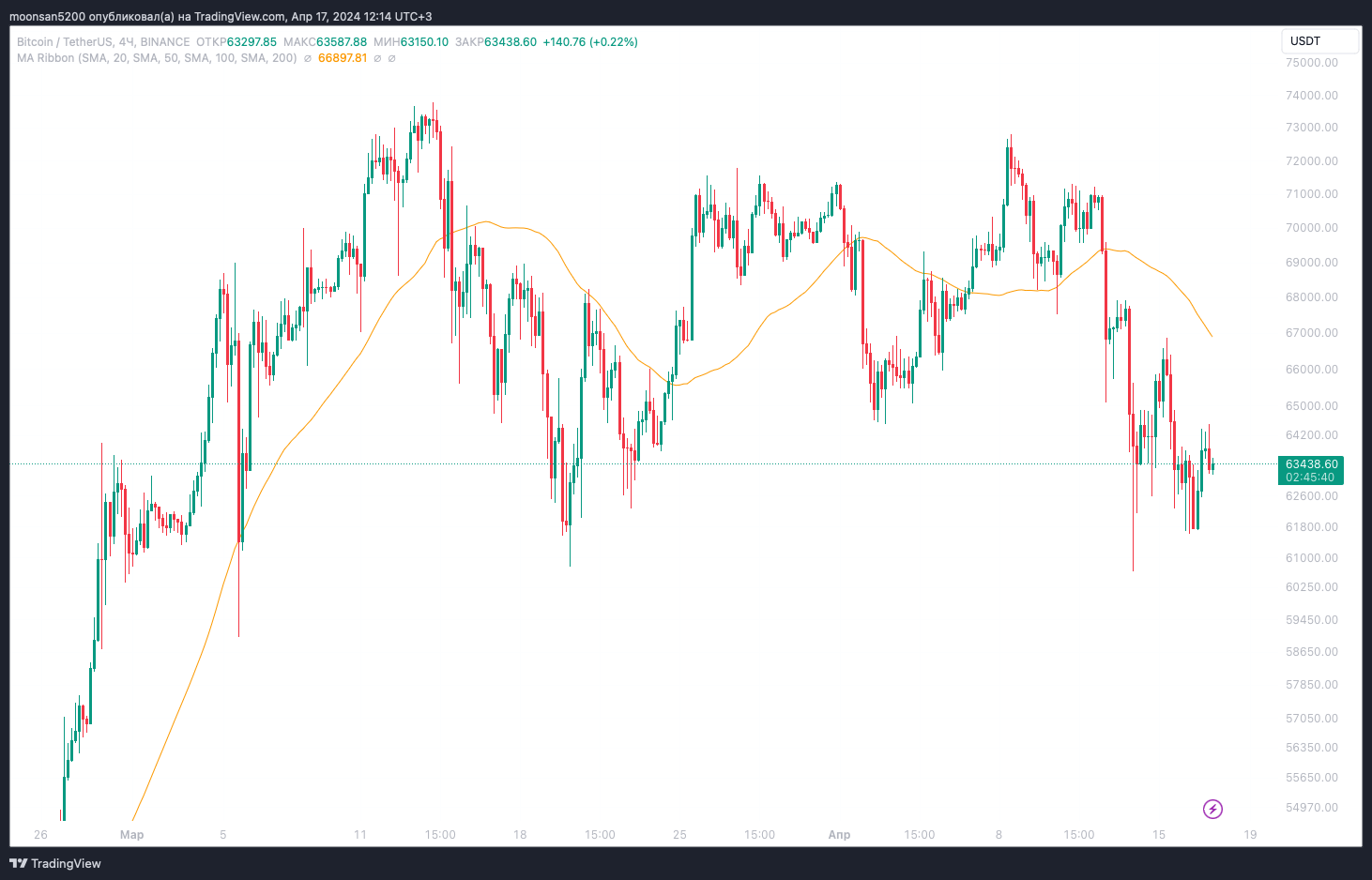The image size is (1372, 880).
Task: Click the 69000.00 price axis label
Action: 1312,263
